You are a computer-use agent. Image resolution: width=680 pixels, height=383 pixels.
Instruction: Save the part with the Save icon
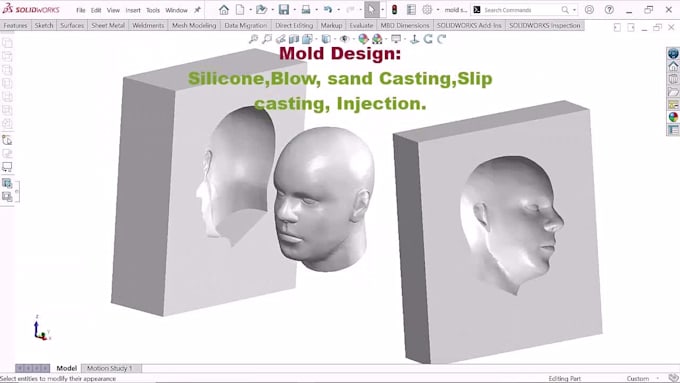coord(284,10)
